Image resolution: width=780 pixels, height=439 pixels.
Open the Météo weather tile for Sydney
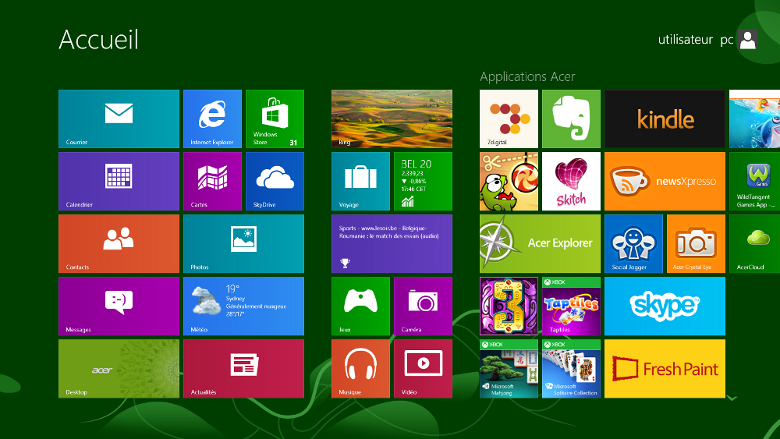point(243,306)
